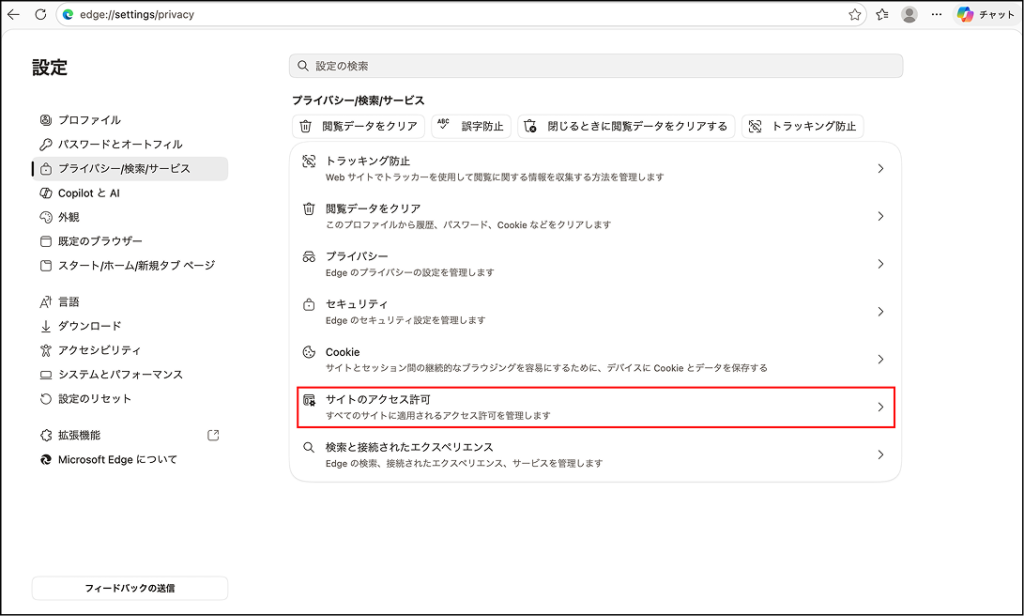Open パスワードとオートフィル settings
The height and width of the screenshot is (616, 1024).
point(129,144)
